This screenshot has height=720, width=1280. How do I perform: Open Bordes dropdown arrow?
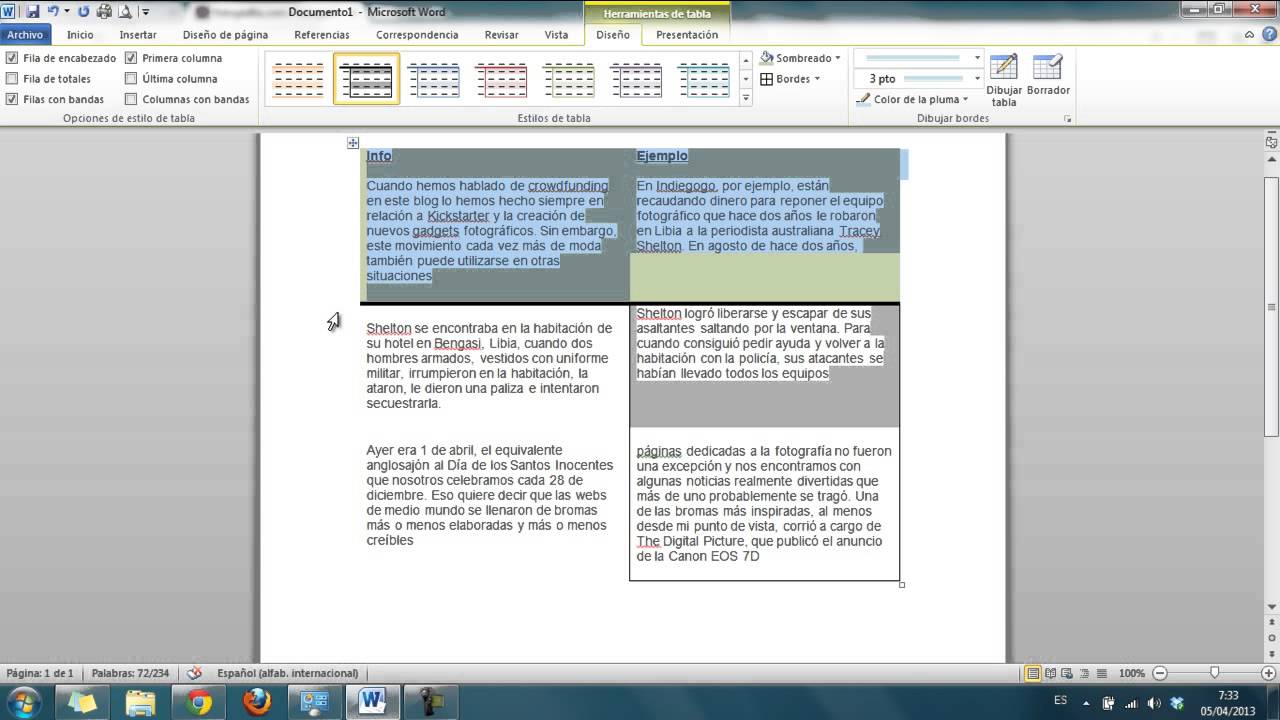point(817,79)
